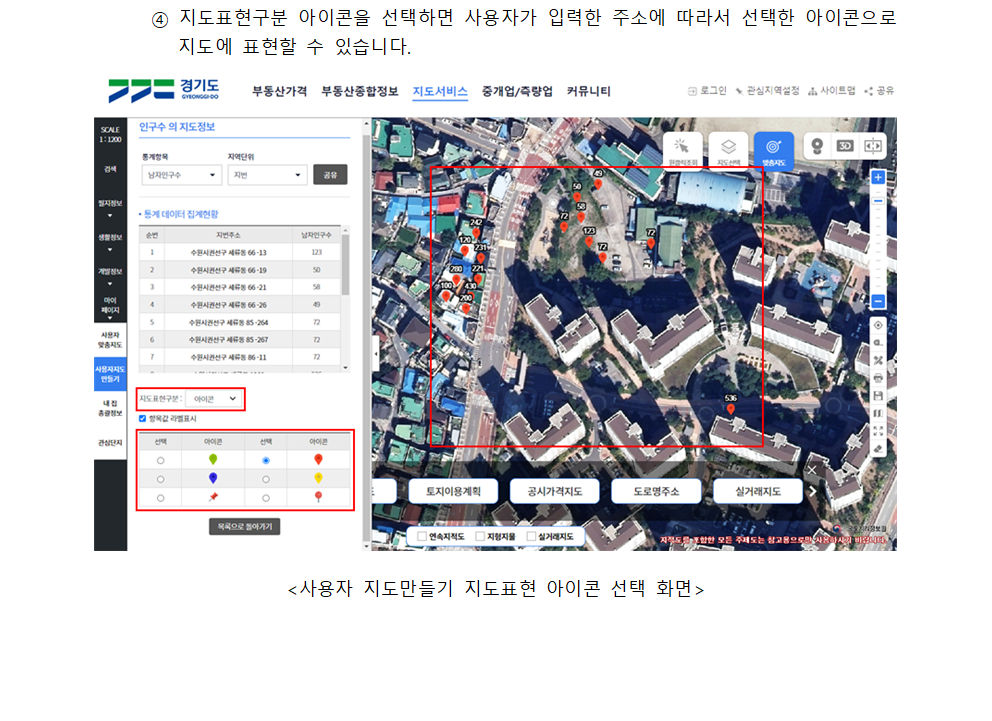Viewport: 992px width, 721px height.
Task: Enable the 연속지적도 checkbox
Action: (422, 536)
